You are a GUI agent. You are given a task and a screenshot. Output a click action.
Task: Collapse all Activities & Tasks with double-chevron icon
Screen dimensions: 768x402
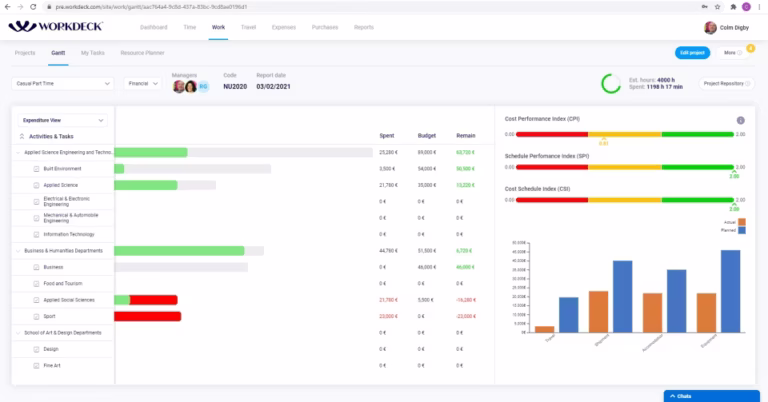point(22,137)
